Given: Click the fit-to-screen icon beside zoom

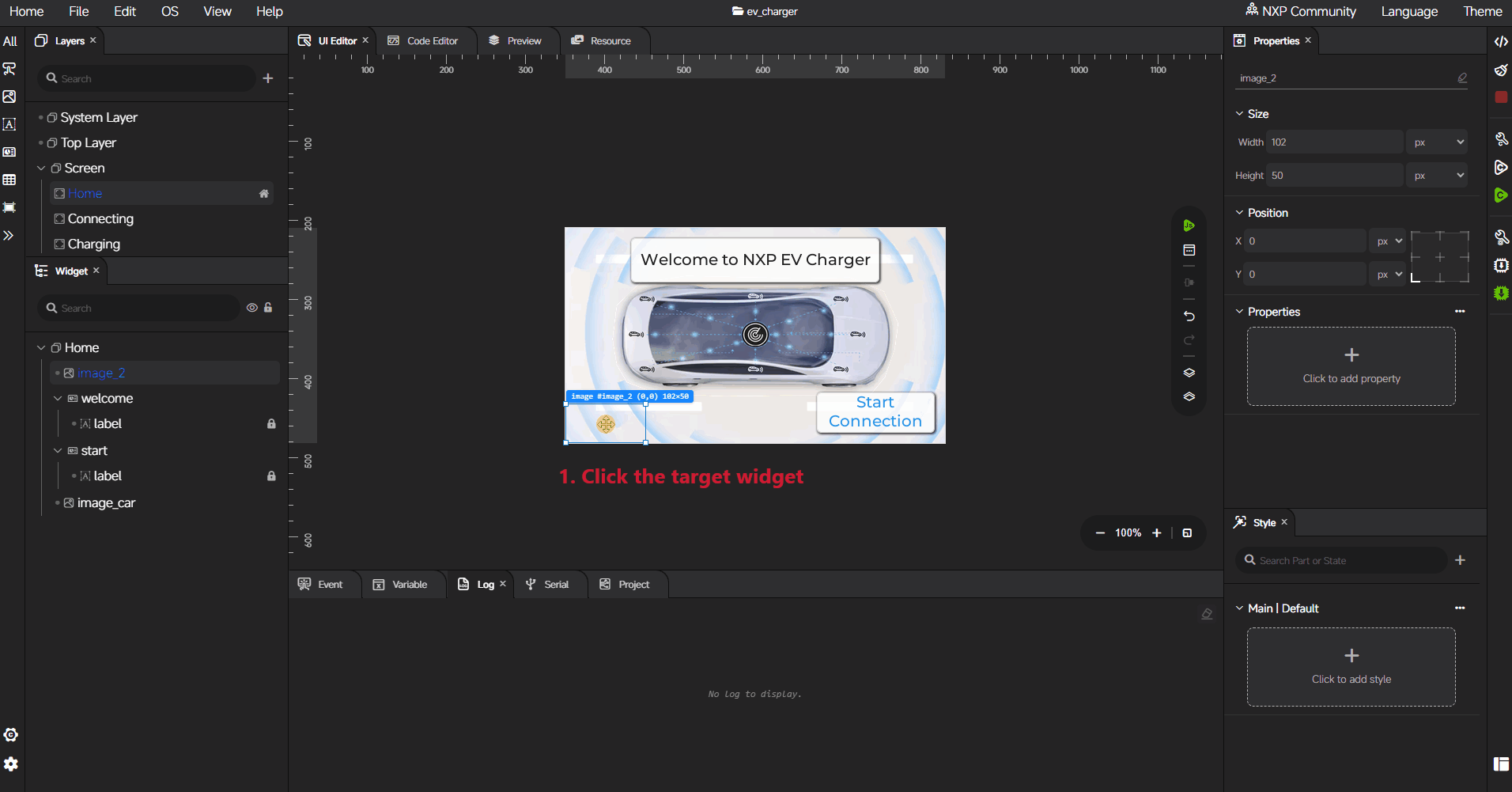Looking at the screenshot, I should pos(1187,532).
